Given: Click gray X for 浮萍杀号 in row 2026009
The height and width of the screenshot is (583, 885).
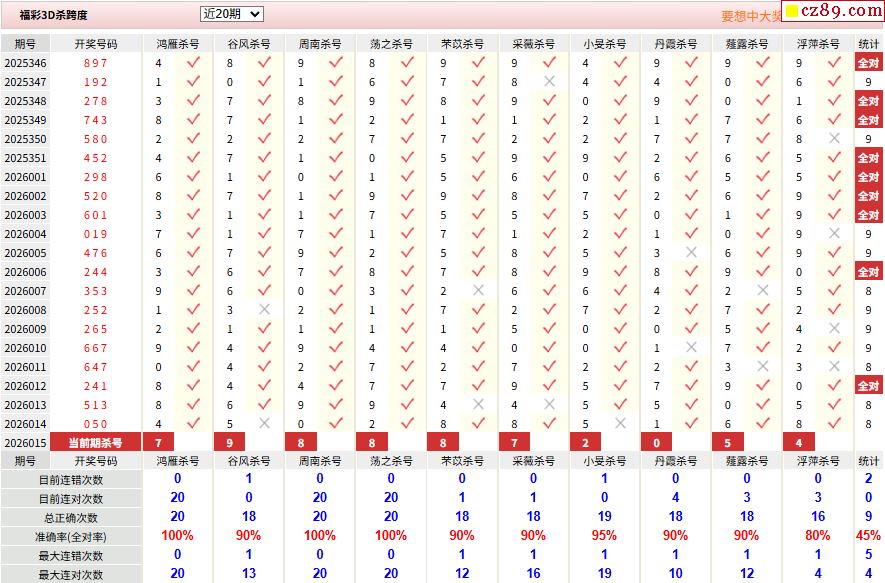Looking at the screenshot, I should [834, 328].
